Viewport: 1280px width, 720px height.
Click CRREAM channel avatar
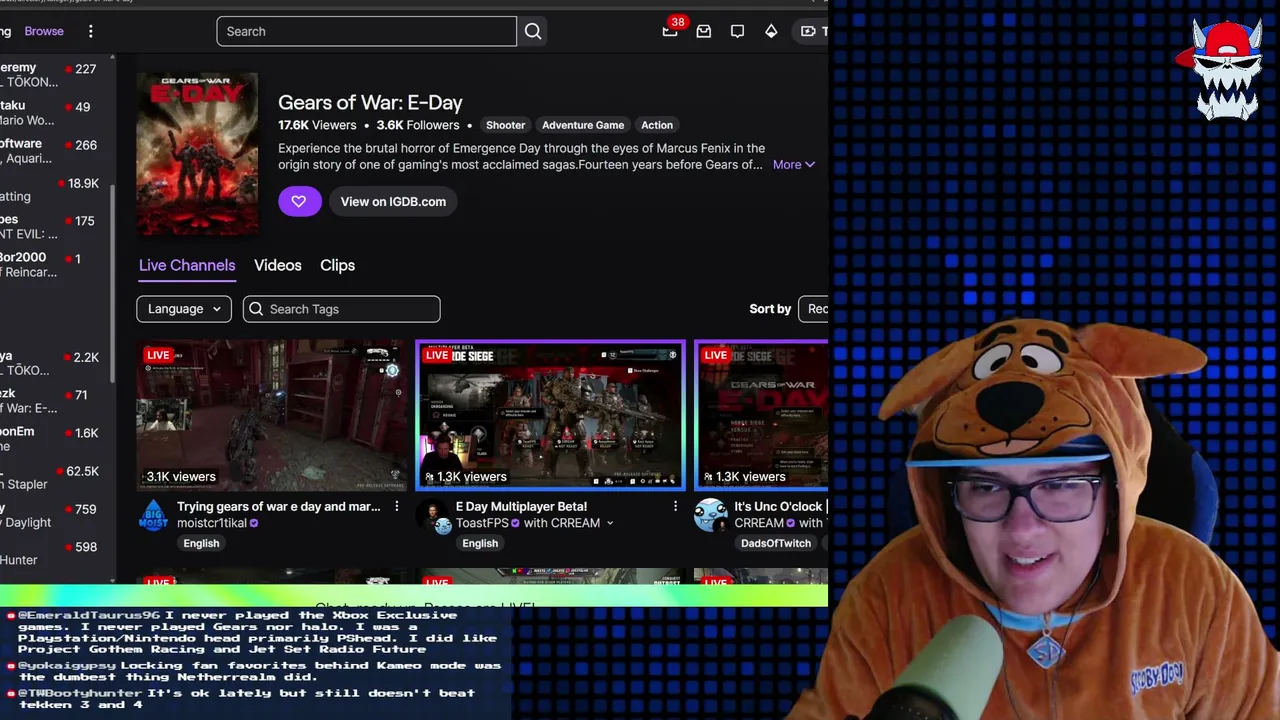[711, 515]
